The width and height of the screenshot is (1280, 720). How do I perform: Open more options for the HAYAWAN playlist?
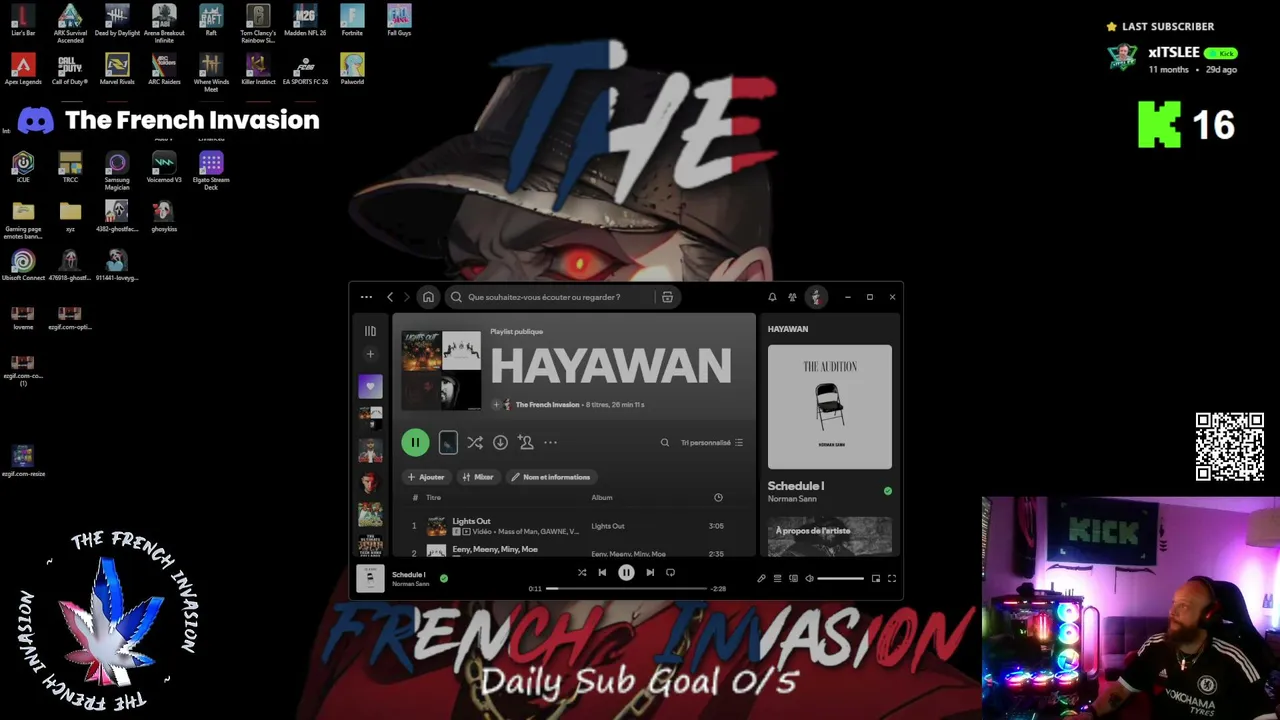[x=550, y=442]
